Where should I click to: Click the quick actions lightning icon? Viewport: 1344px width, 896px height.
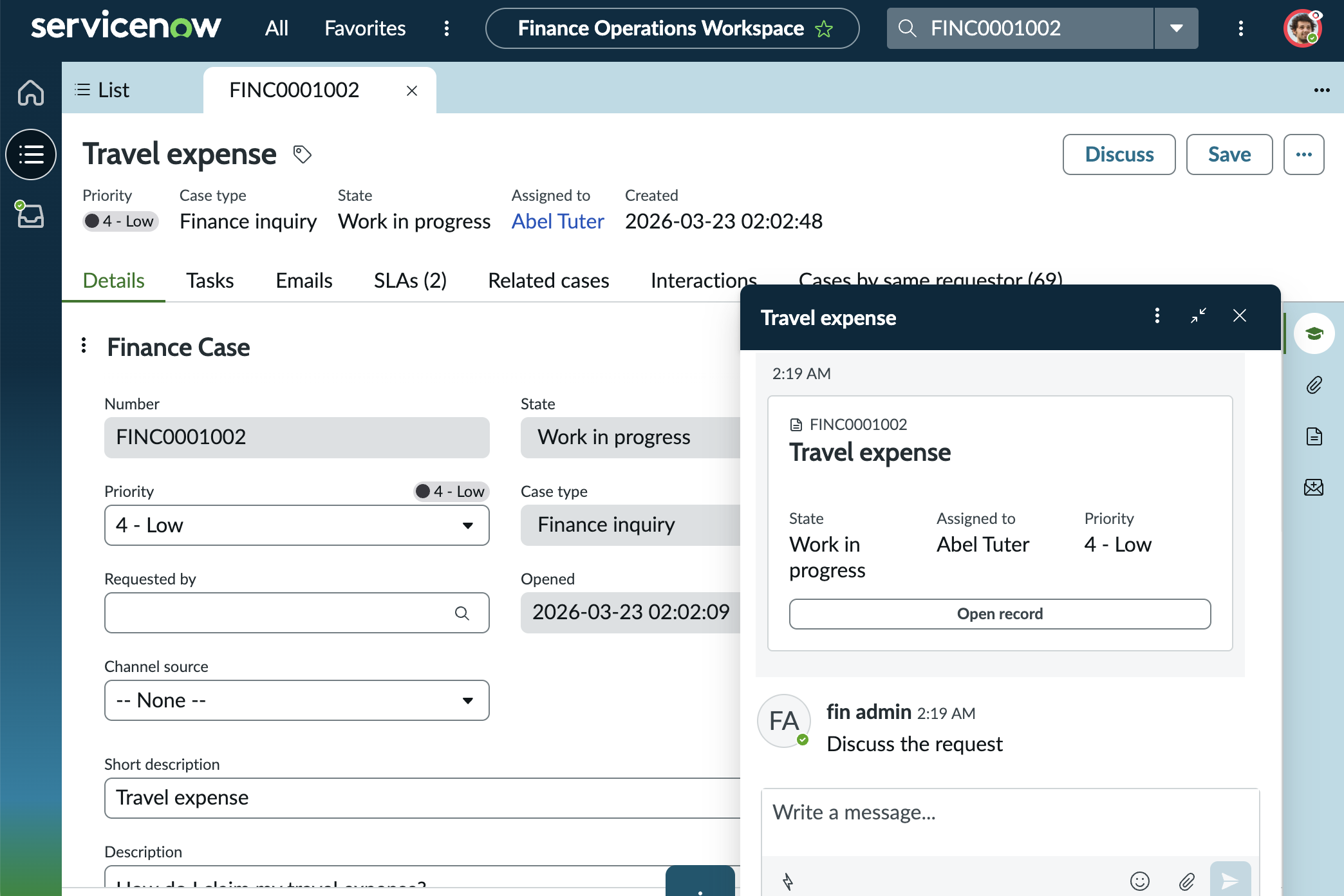788,881
